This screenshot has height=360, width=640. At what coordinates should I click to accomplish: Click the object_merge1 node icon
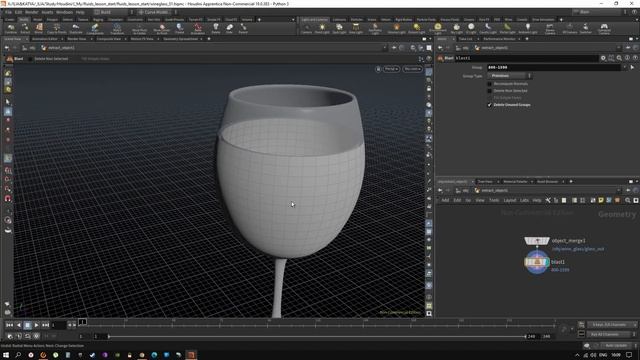(x=537, y=241)
